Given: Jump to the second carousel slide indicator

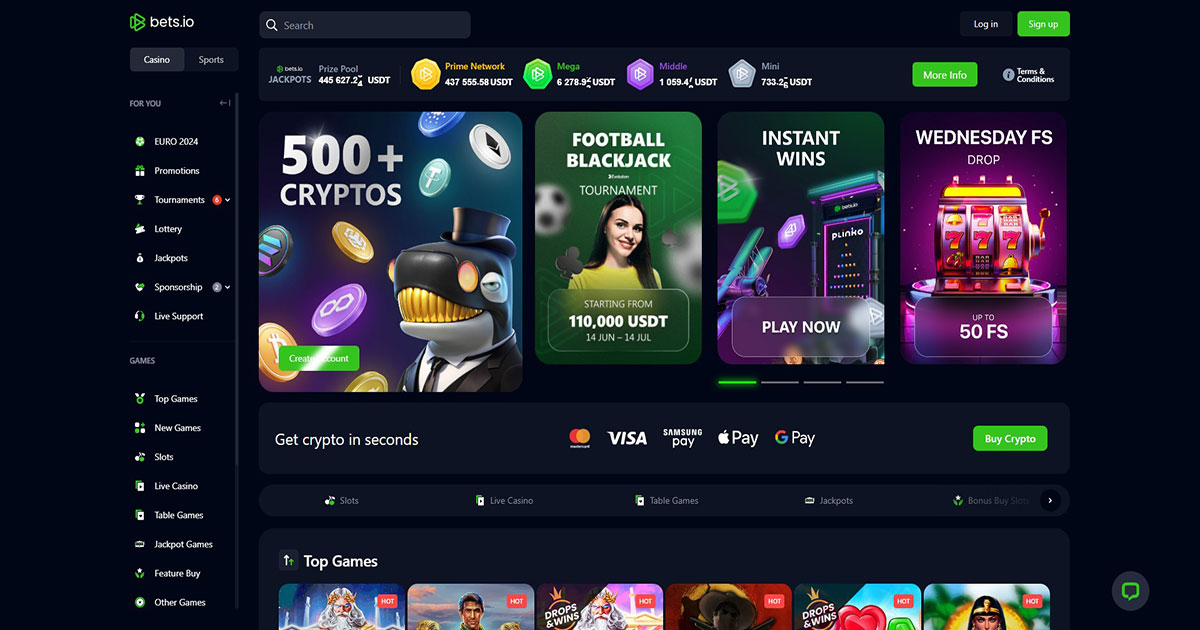Looking at the screenshot, I should (x=780, y=382).
